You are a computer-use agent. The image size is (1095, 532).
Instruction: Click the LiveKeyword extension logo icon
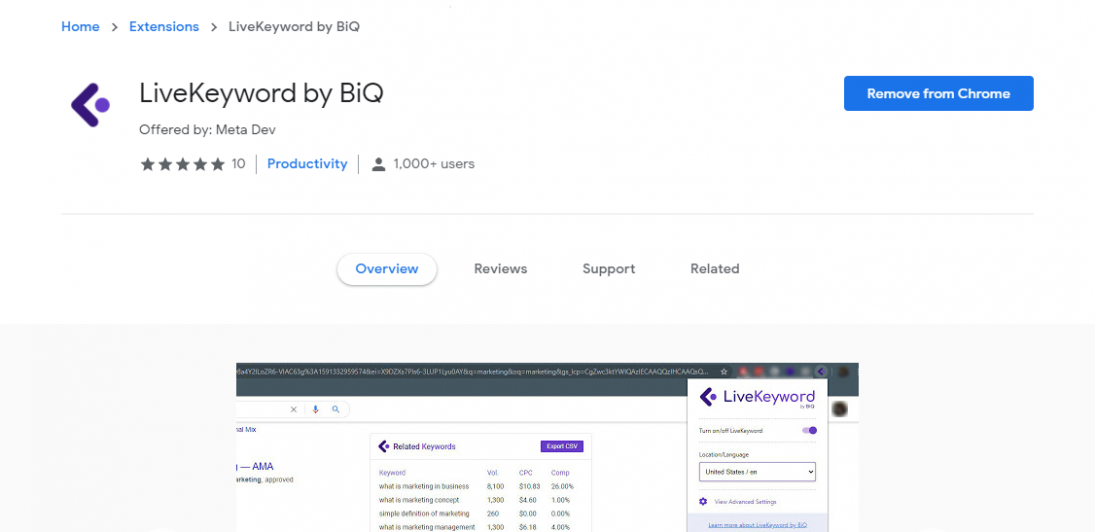90,105
